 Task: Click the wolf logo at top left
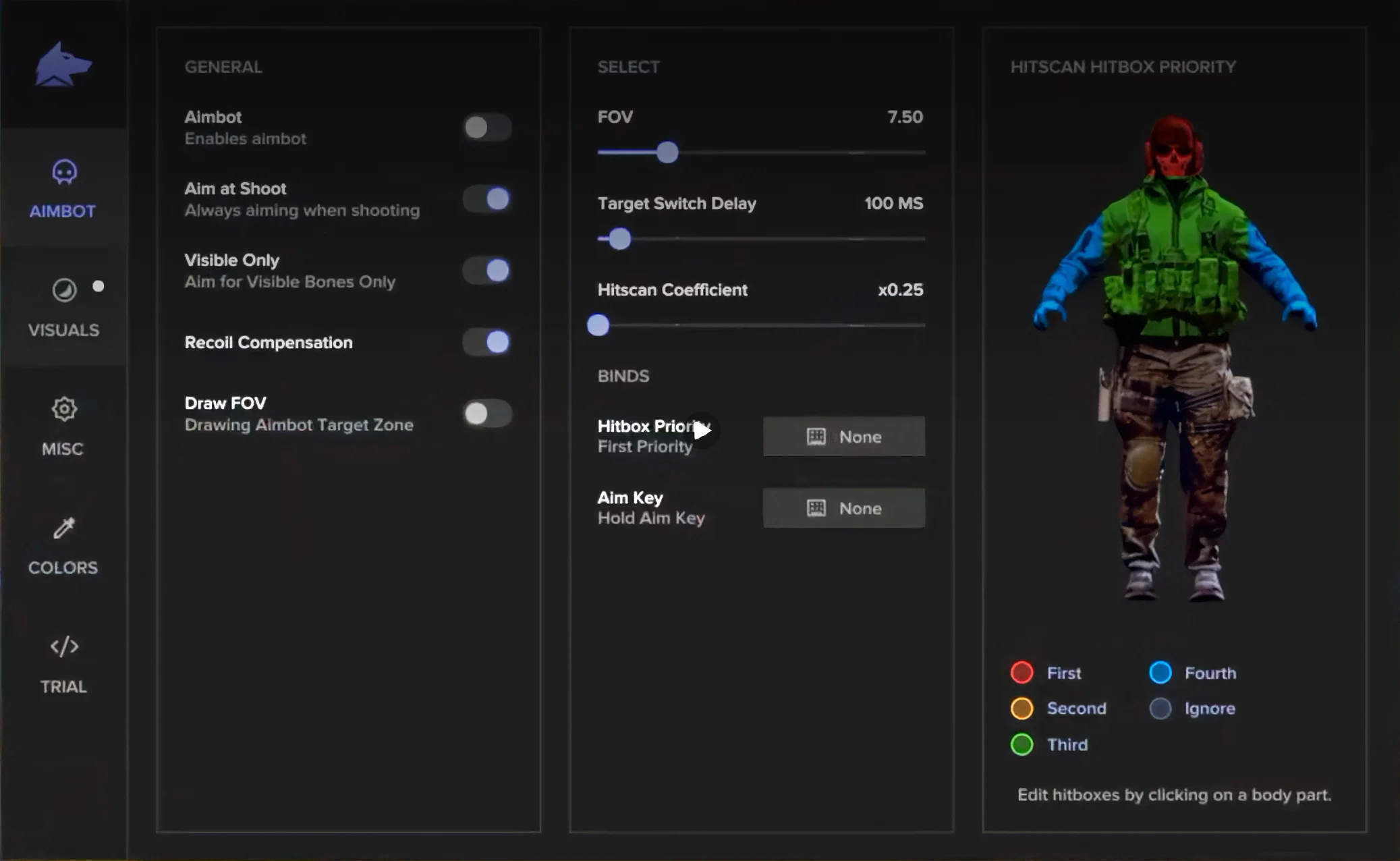[x=63, y=65]
